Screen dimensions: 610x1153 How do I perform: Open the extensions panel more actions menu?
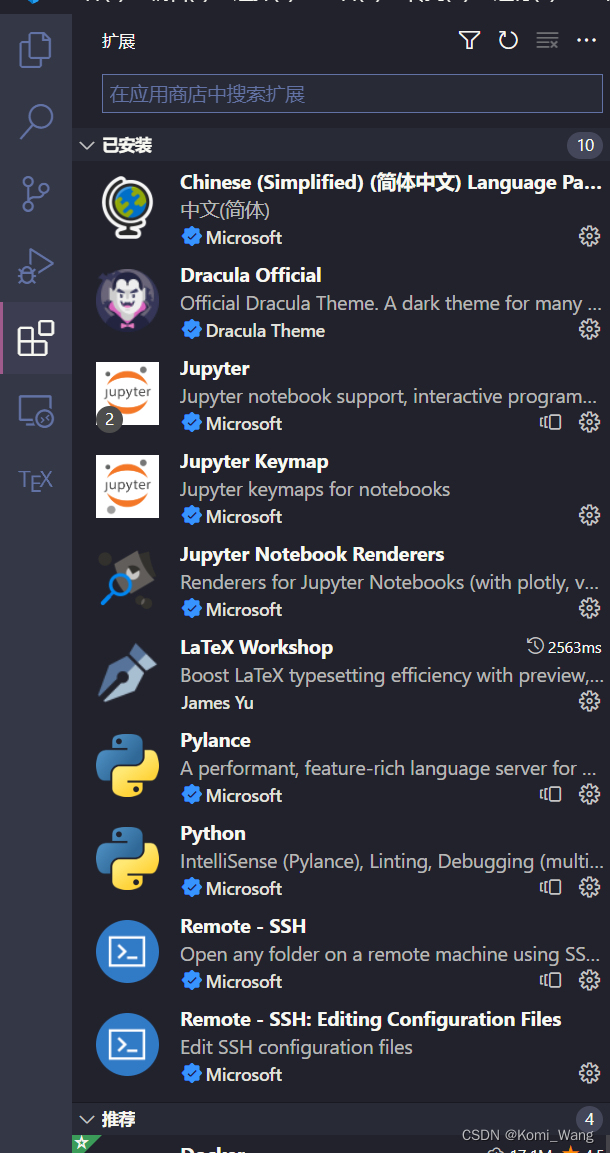[x=586, y=40]
